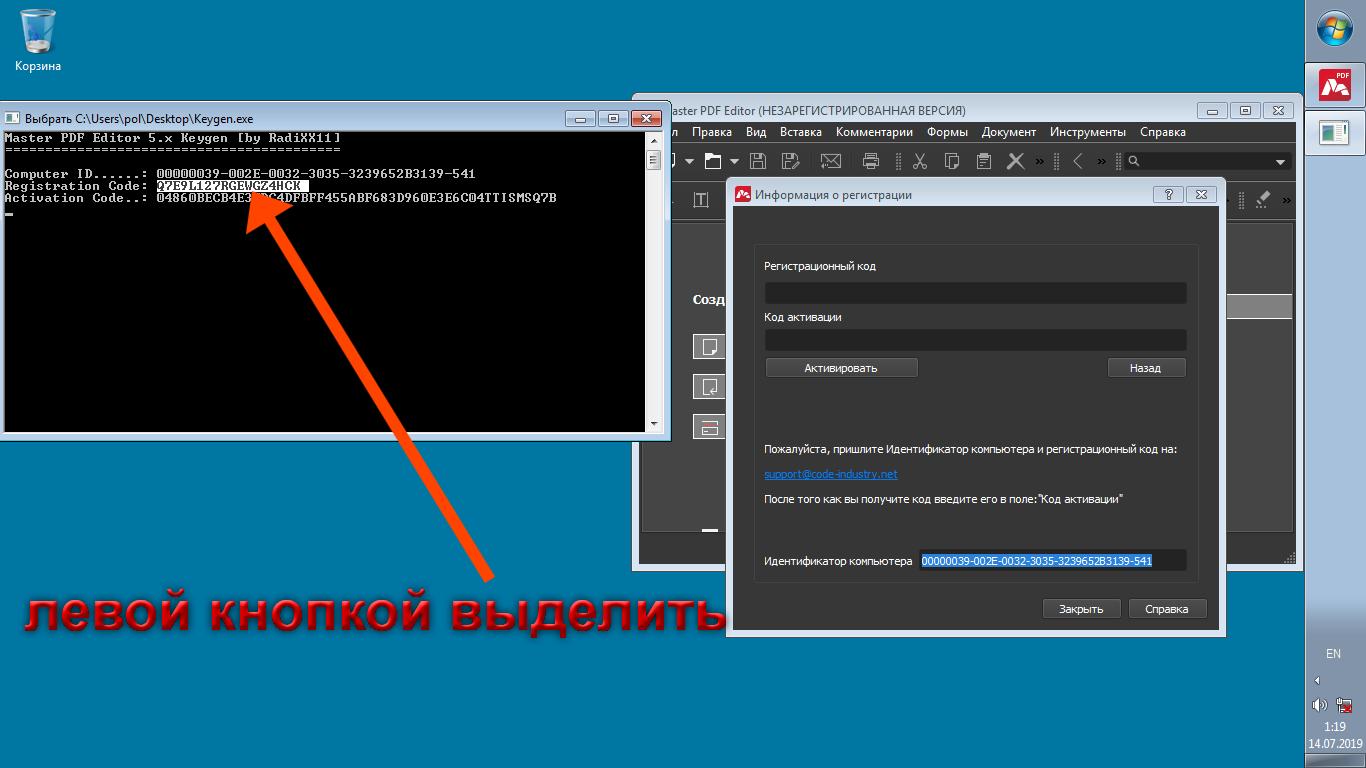Click the create from file icon on start page

(709, 387)
